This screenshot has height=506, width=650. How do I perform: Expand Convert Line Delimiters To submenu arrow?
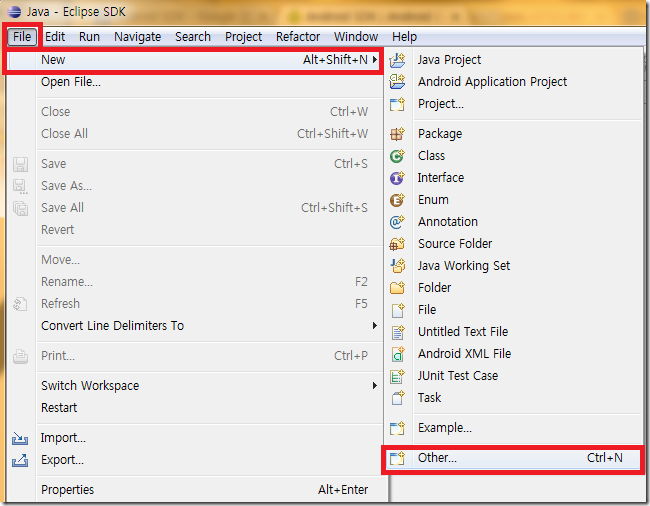point(375,326)
